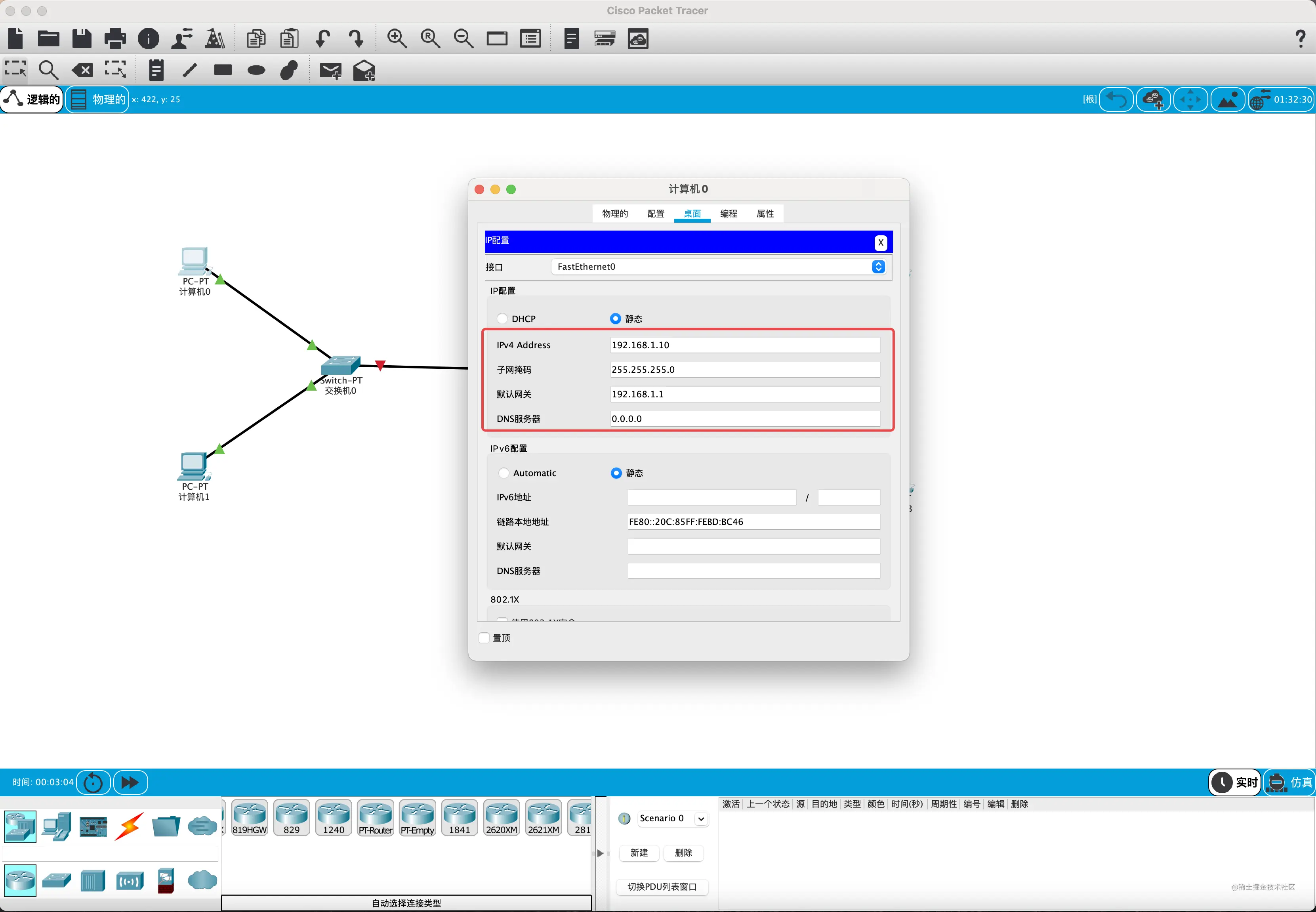Switch to the 物理的 workspace tab
Screen dimensions: 1316x912
pyautogui.click(x=98, y=99)
